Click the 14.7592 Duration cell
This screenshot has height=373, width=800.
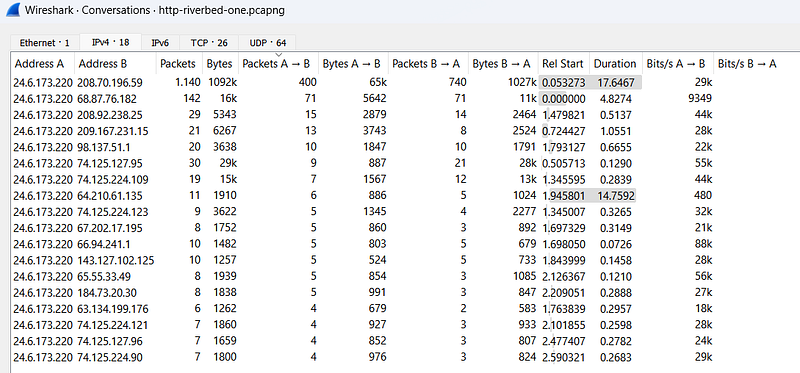(616, 196)
